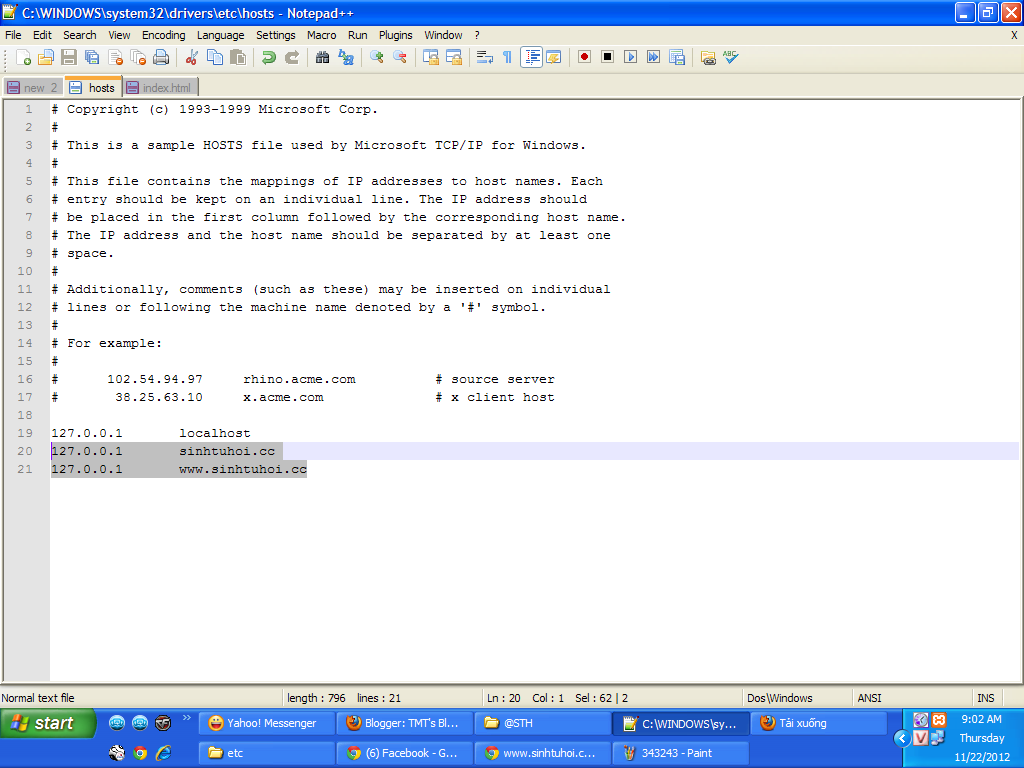Image resolution: width=1024 pixels, height=768 pixels.
Task: Close current document with menu bar X
Action: click(1014, 35)
